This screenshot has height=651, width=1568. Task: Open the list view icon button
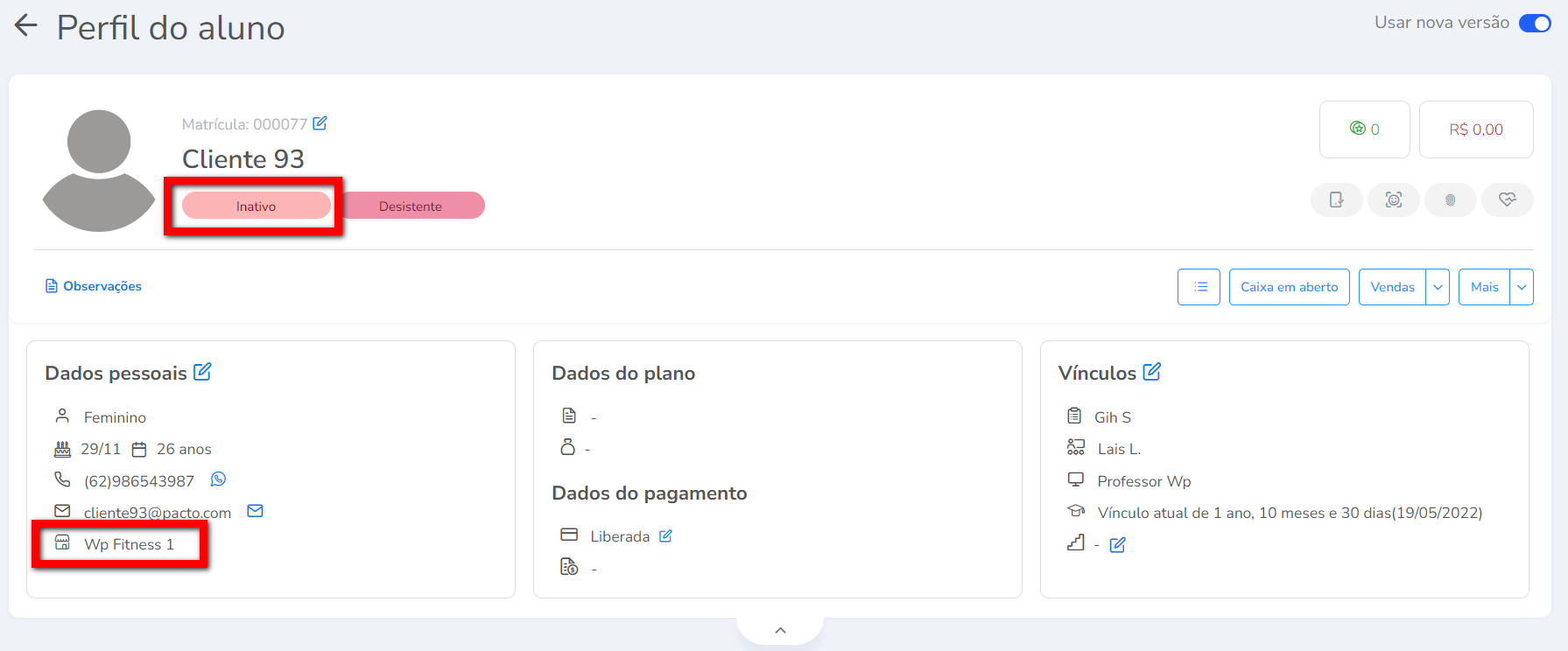coord(1199,287)
